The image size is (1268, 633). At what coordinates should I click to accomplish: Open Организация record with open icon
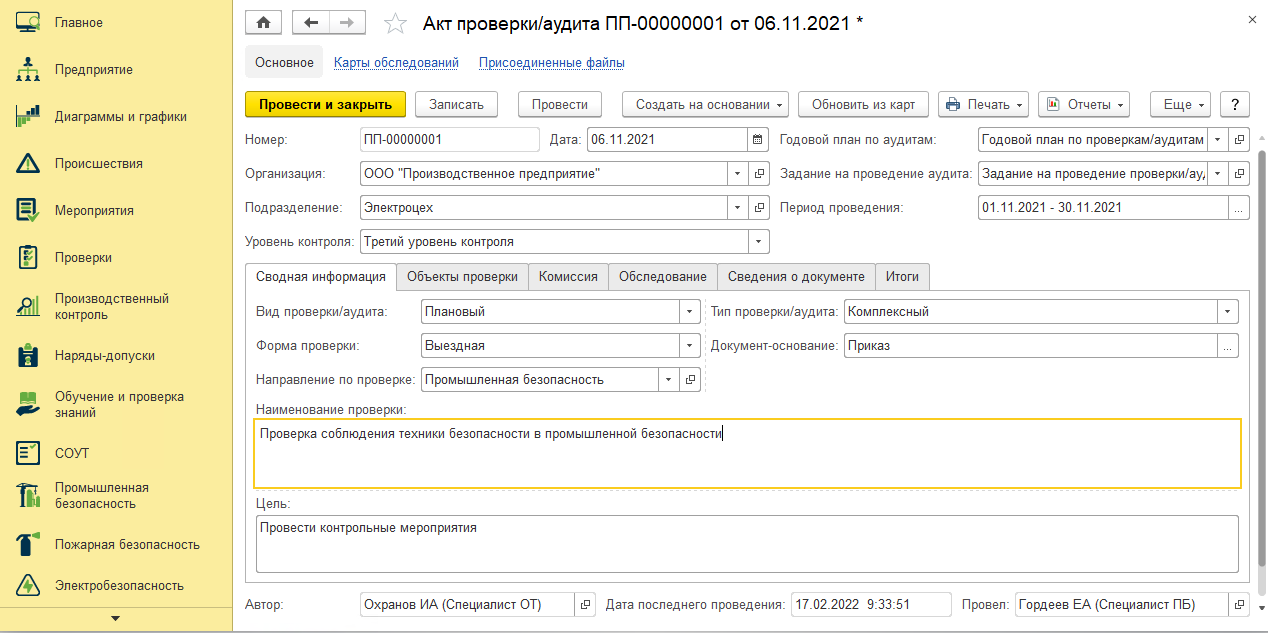pyautogui.click(x=760, y=173)
